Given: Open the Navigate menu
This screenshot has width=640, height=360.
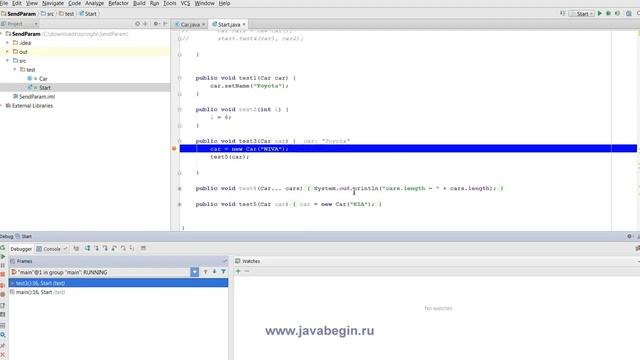Looking at the screenshot, I should (53, 3).
